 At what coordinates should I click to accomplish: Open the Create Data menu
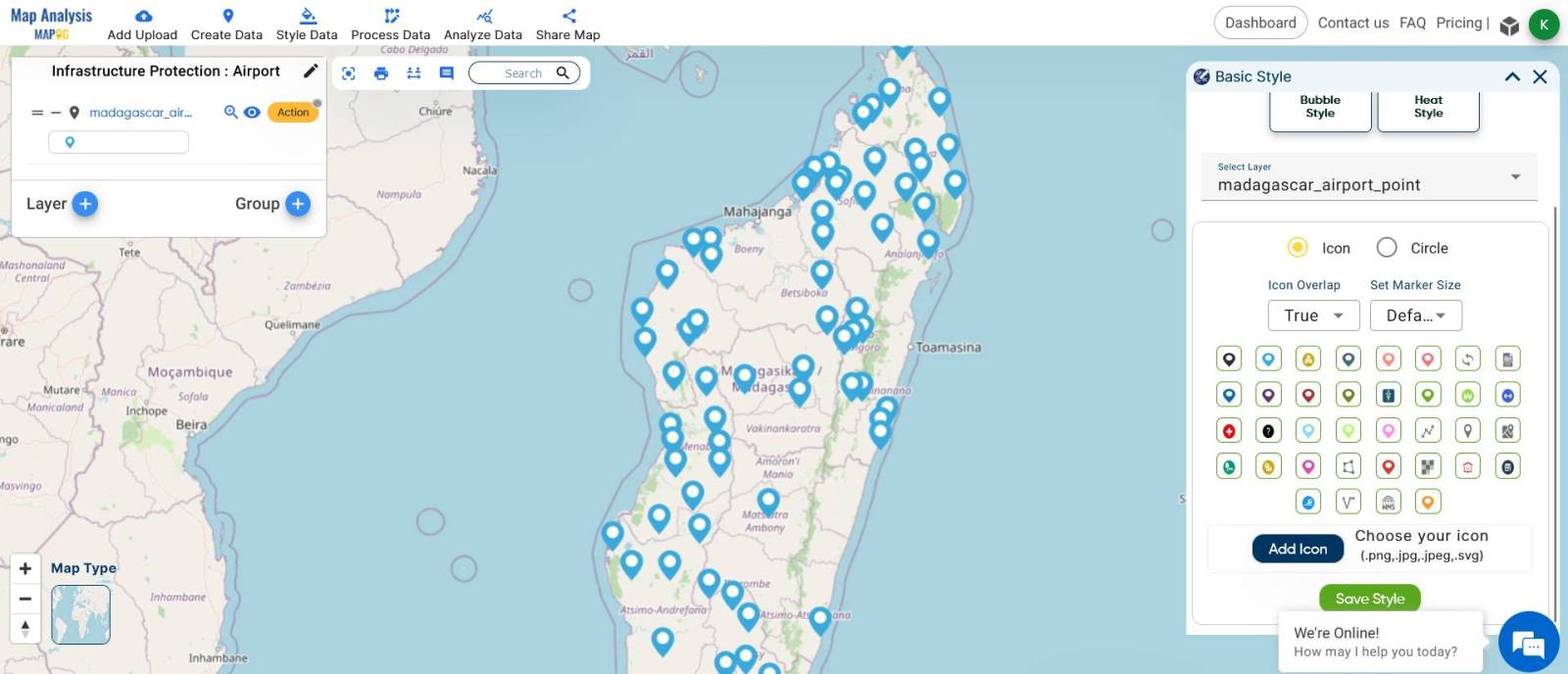pos(226,24)
